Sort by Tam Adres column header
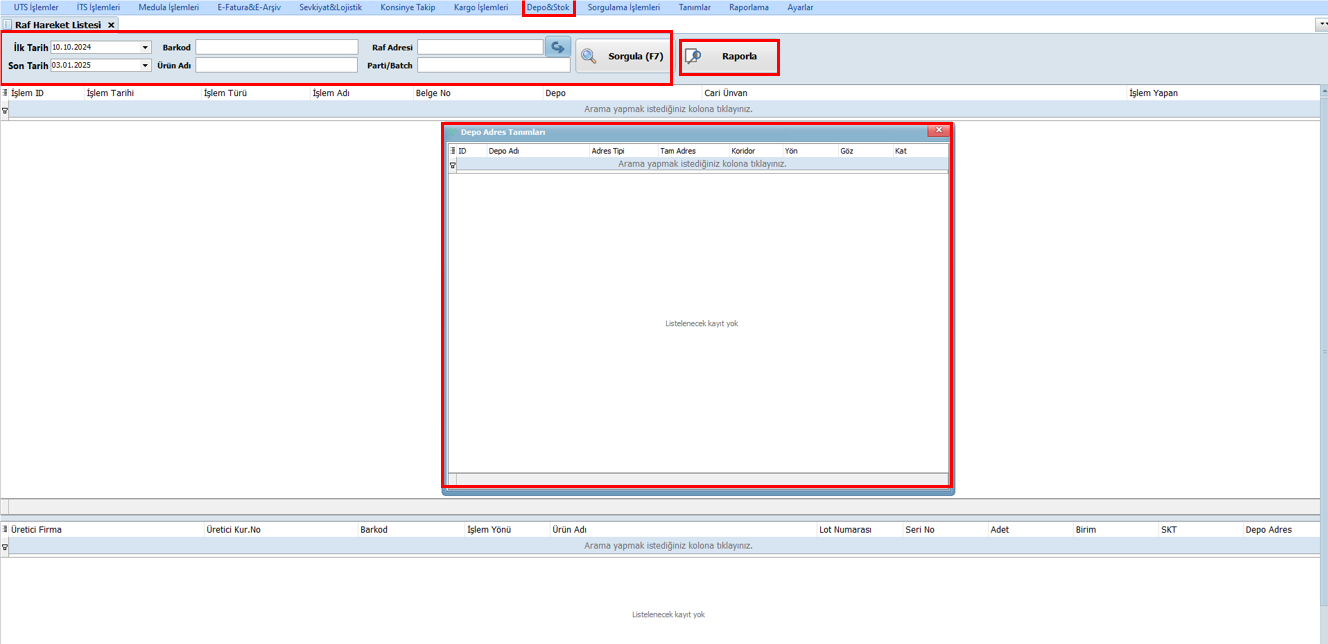 tap(678, 151)
